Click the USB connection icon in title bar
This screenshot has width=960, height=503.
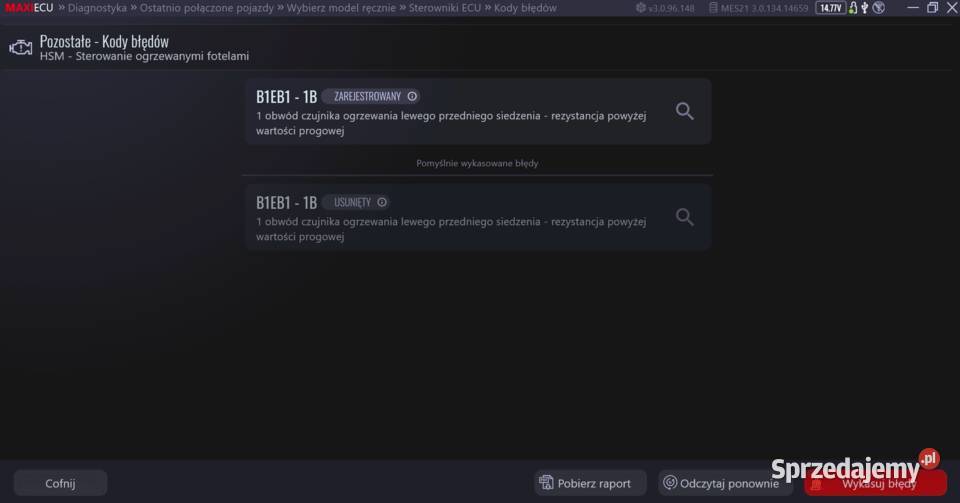pos(864,8)
